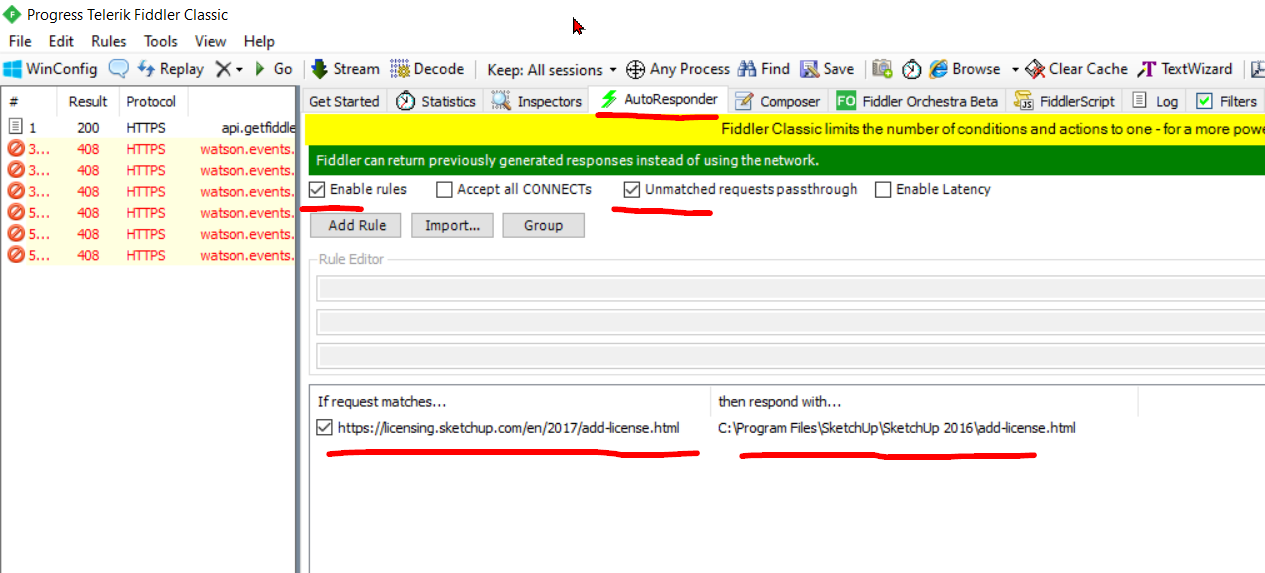Toggle the Enable rules checkbox
The width and height of the screenshot is (1265, 573).
pyautogui.click(x=317, y=189)
